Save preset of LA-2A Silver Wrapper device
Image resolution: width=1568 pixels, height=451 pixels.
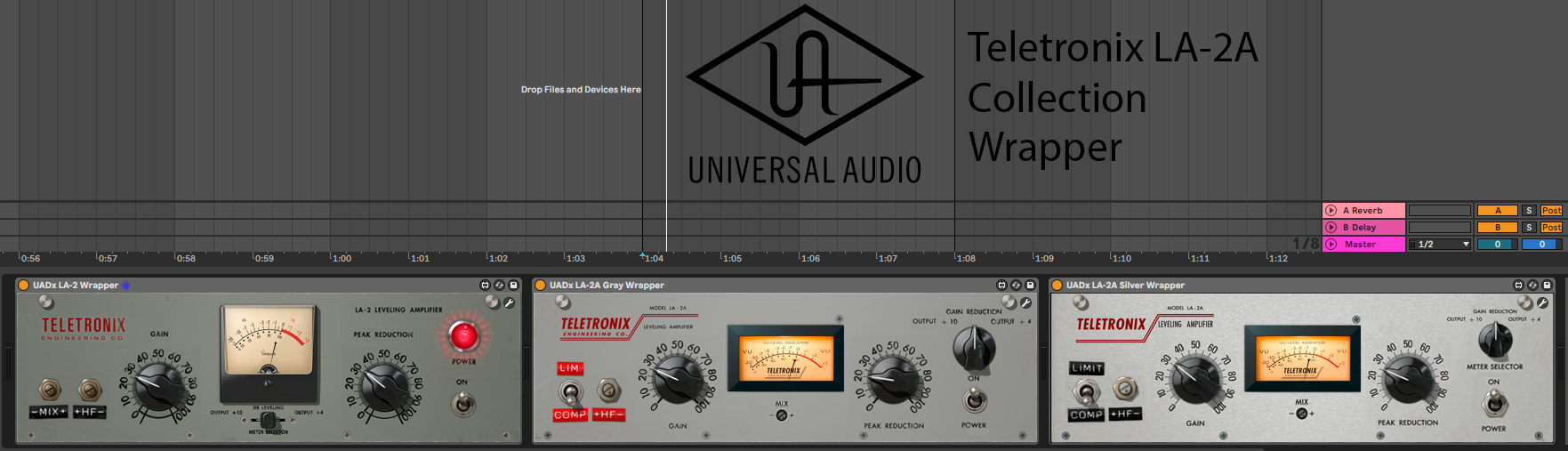coord(1547,286)
